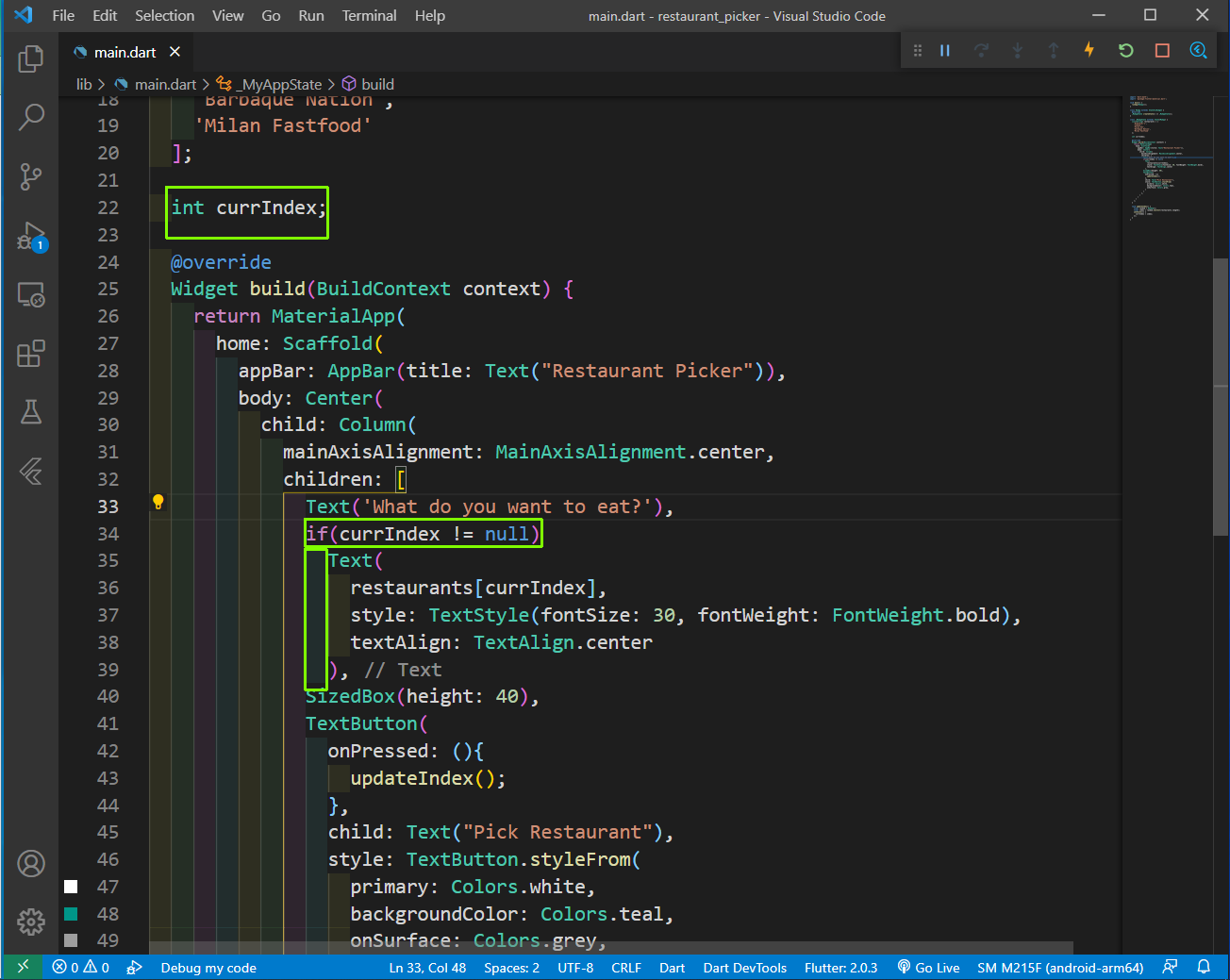Click the horizontal scrollbar at editor bottom
Image resolution: width=1230 pixels, height=980 pixels.
[x=611, y=947]
